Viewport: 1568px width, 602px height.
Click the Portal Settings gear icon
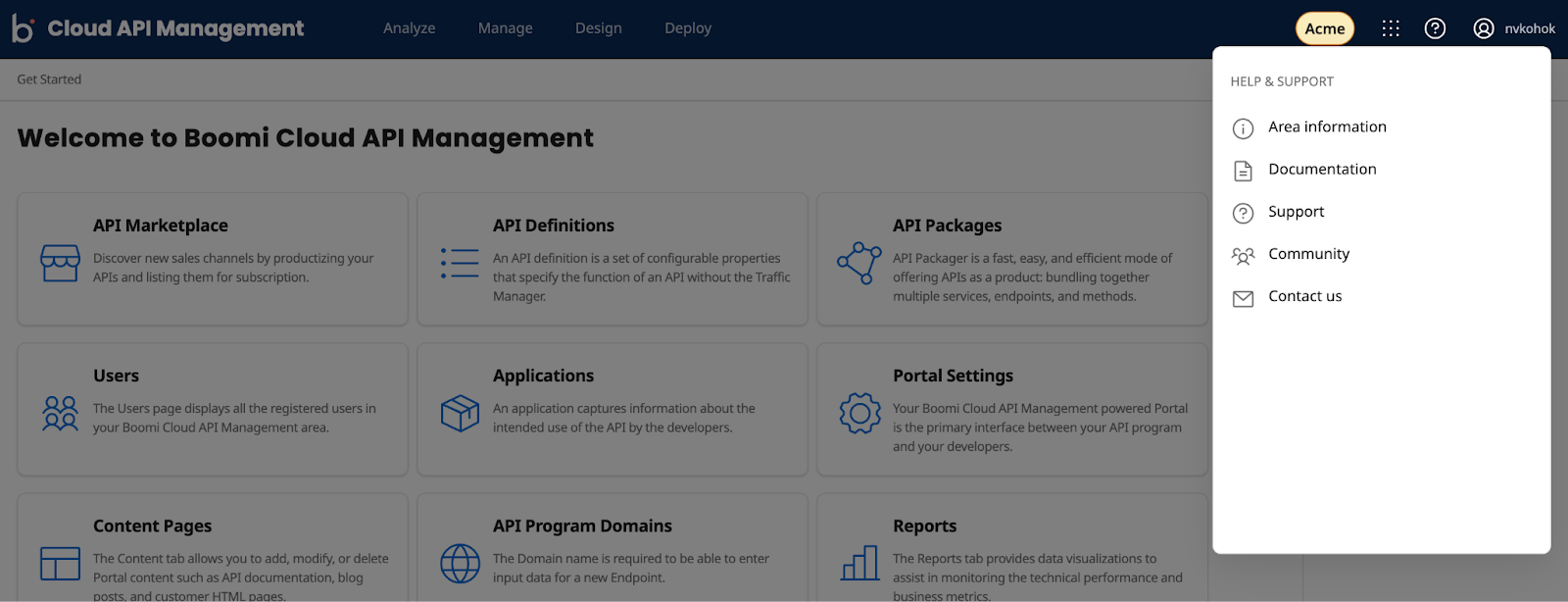(x=859, y=413)
